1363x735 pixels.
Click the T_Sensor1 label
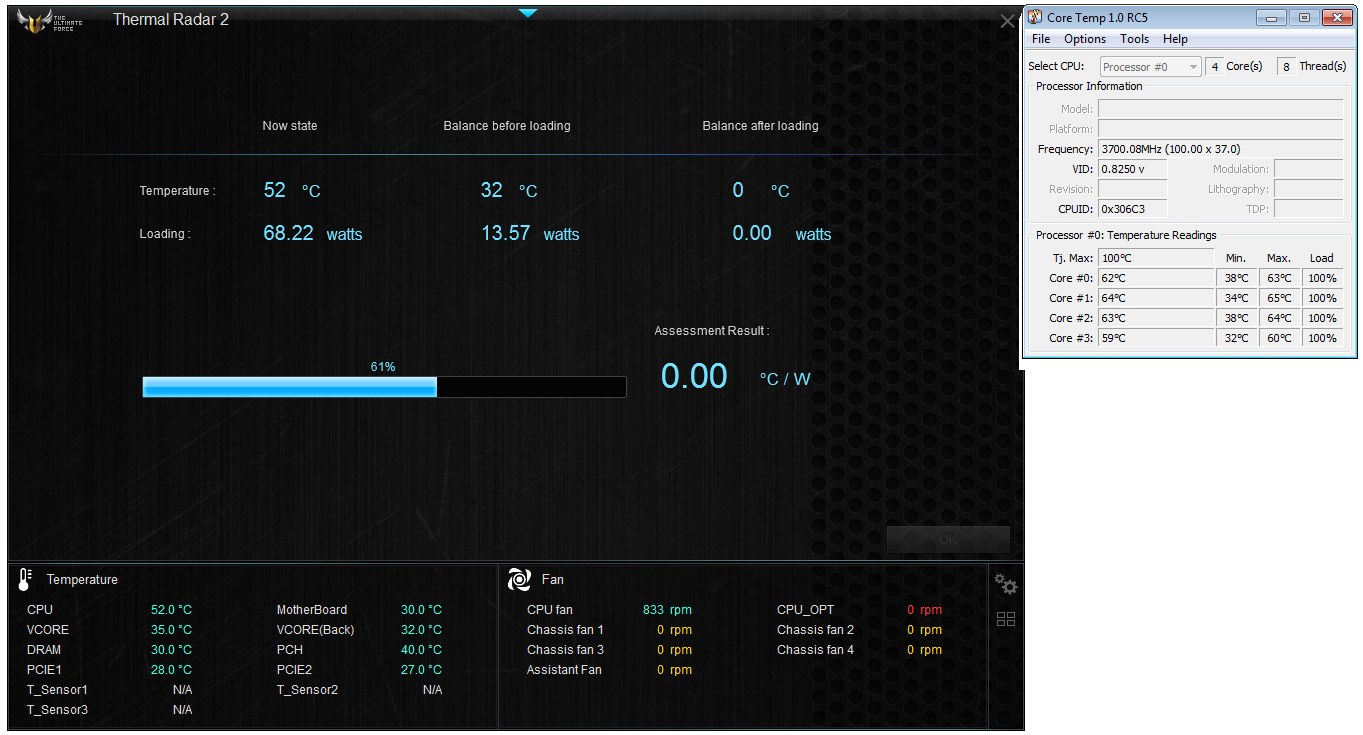(x=57, y=690)
